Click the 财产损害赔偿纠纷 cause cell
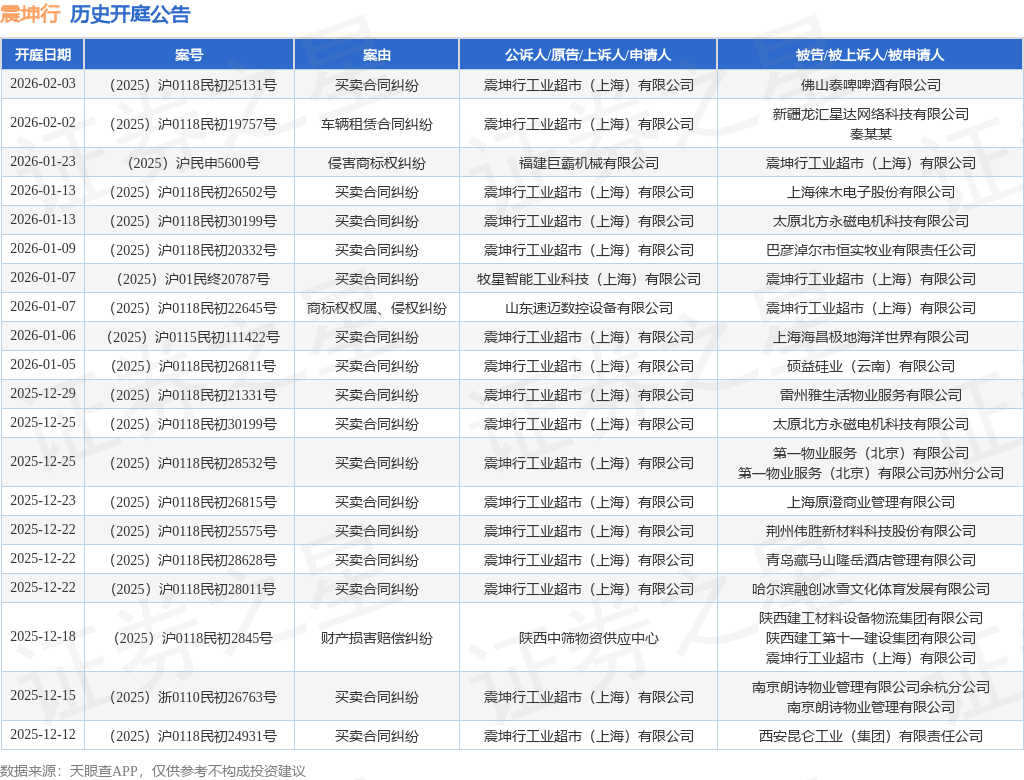The image size is (1024, 780). 377,638
